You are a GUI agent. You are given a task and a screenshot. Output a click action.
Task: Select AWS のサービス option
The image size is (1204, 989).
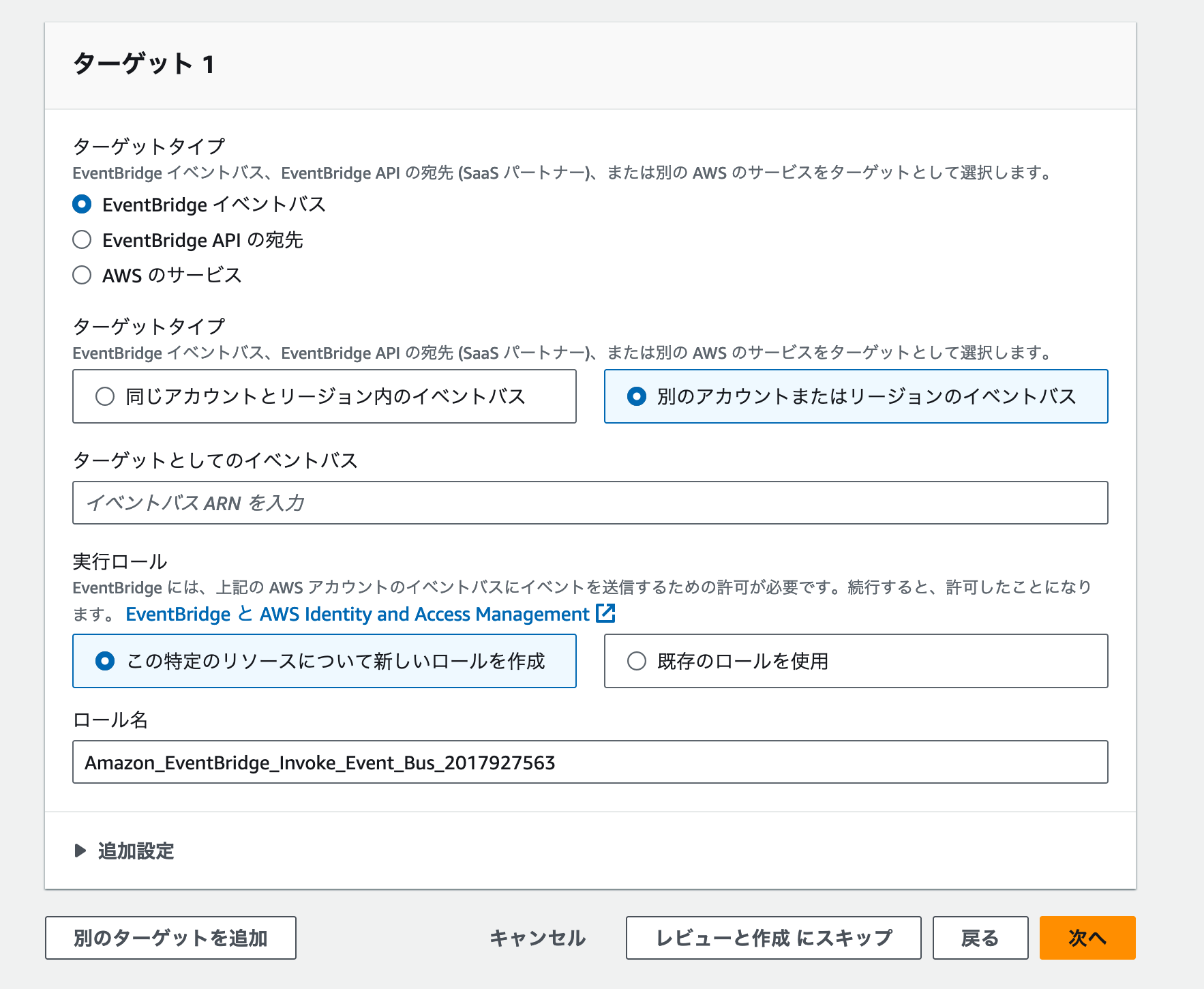point(81,275)
